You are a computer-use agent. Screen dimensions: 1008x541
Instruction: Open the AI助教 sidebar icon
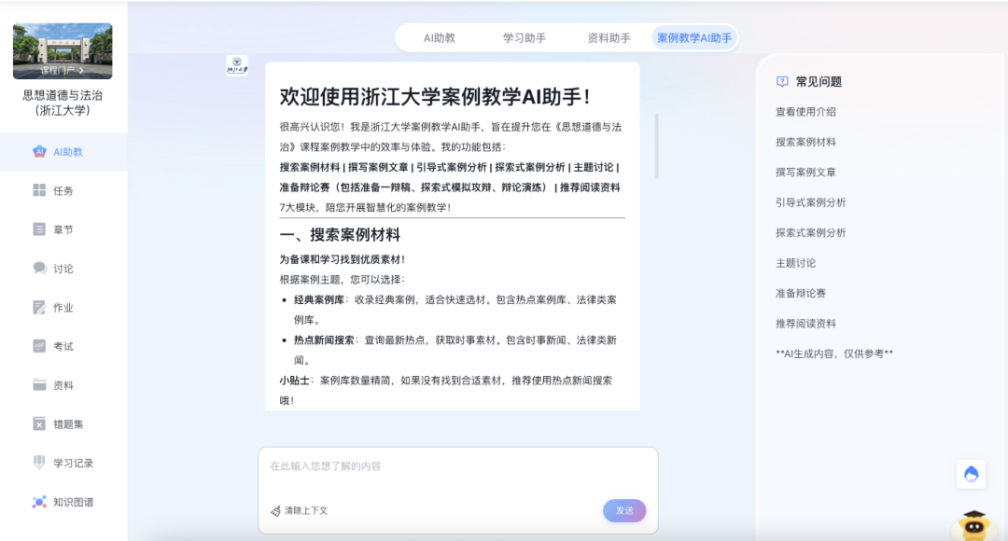pyautogui.click(x=39, y=152)
